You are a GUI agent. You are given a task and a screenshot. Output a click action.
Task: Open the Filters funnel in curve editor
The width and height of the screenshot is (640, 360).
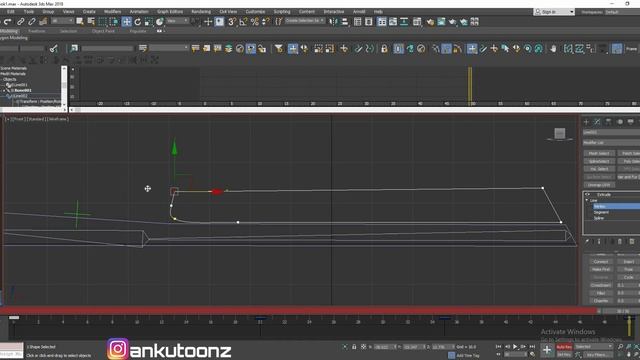point(279,49)
